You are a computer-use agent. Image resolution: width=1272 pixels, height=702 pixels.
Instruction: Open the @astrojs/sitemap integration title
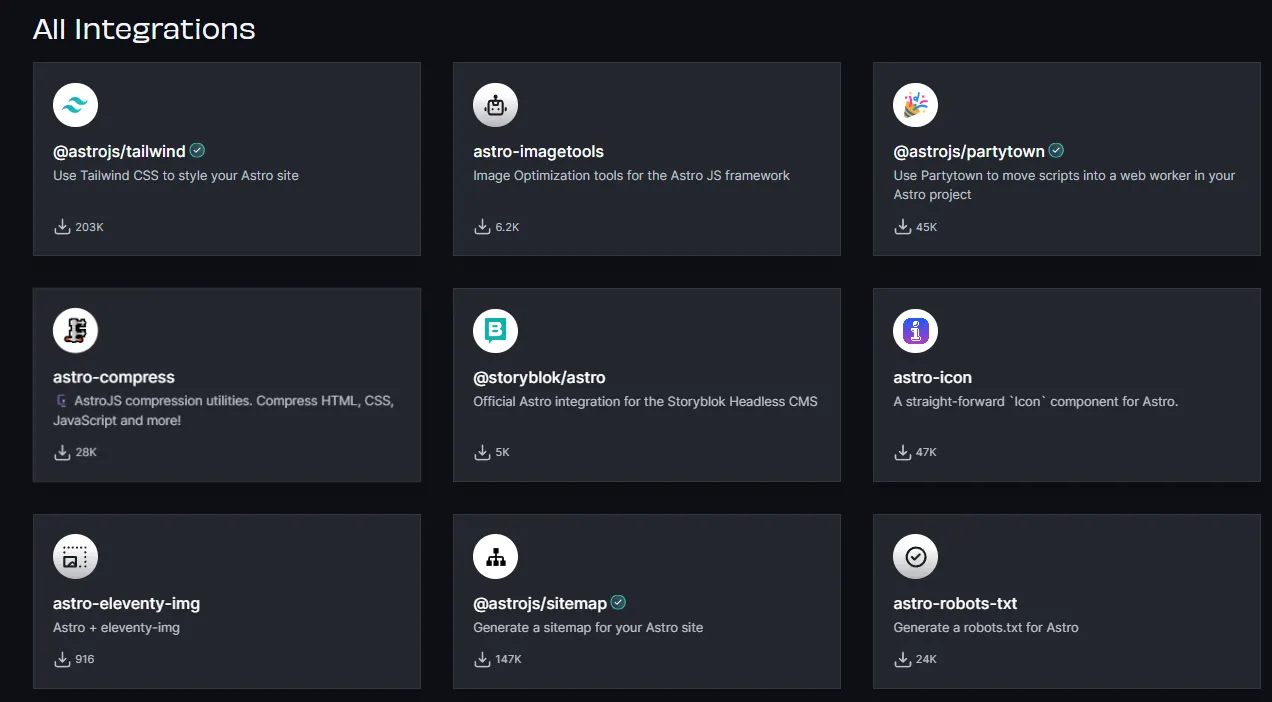(x=540, y=604)
